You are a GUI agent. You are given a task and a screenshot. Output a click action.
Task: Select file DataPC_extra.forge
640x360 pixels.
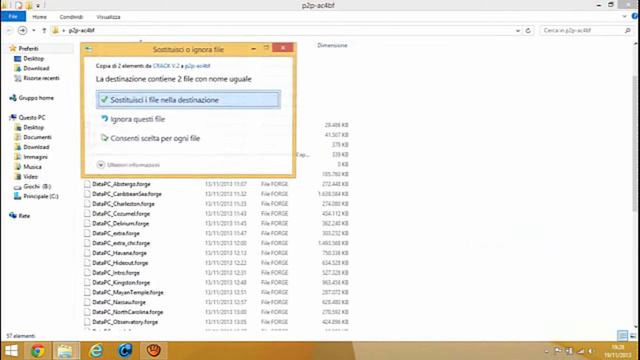[116, 233]
